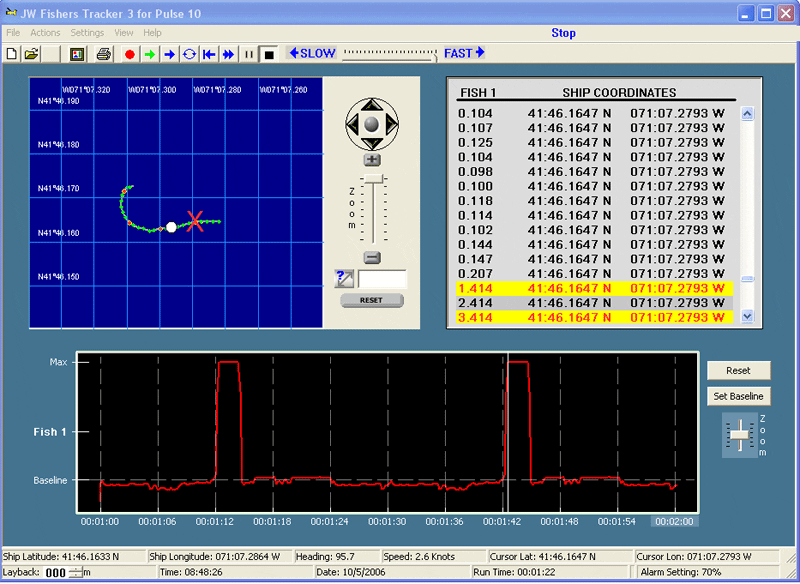Viewport: 800px width, 584px height.
Task: Click the white ship marker on map
Action: click(171, 227)
